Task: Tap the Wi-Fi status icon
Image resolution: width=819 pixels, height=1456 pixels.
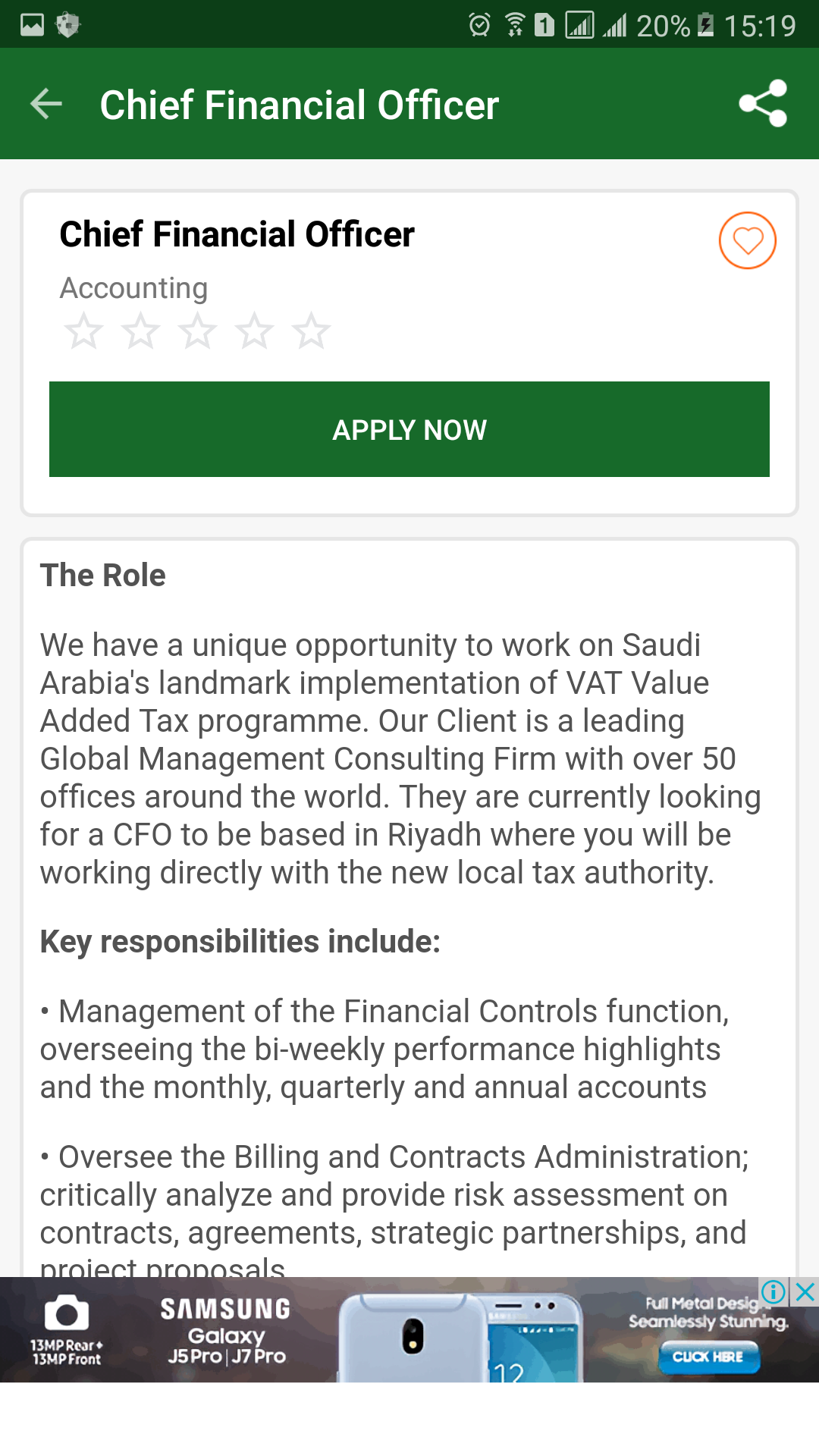Action: [x=515, y=25]
